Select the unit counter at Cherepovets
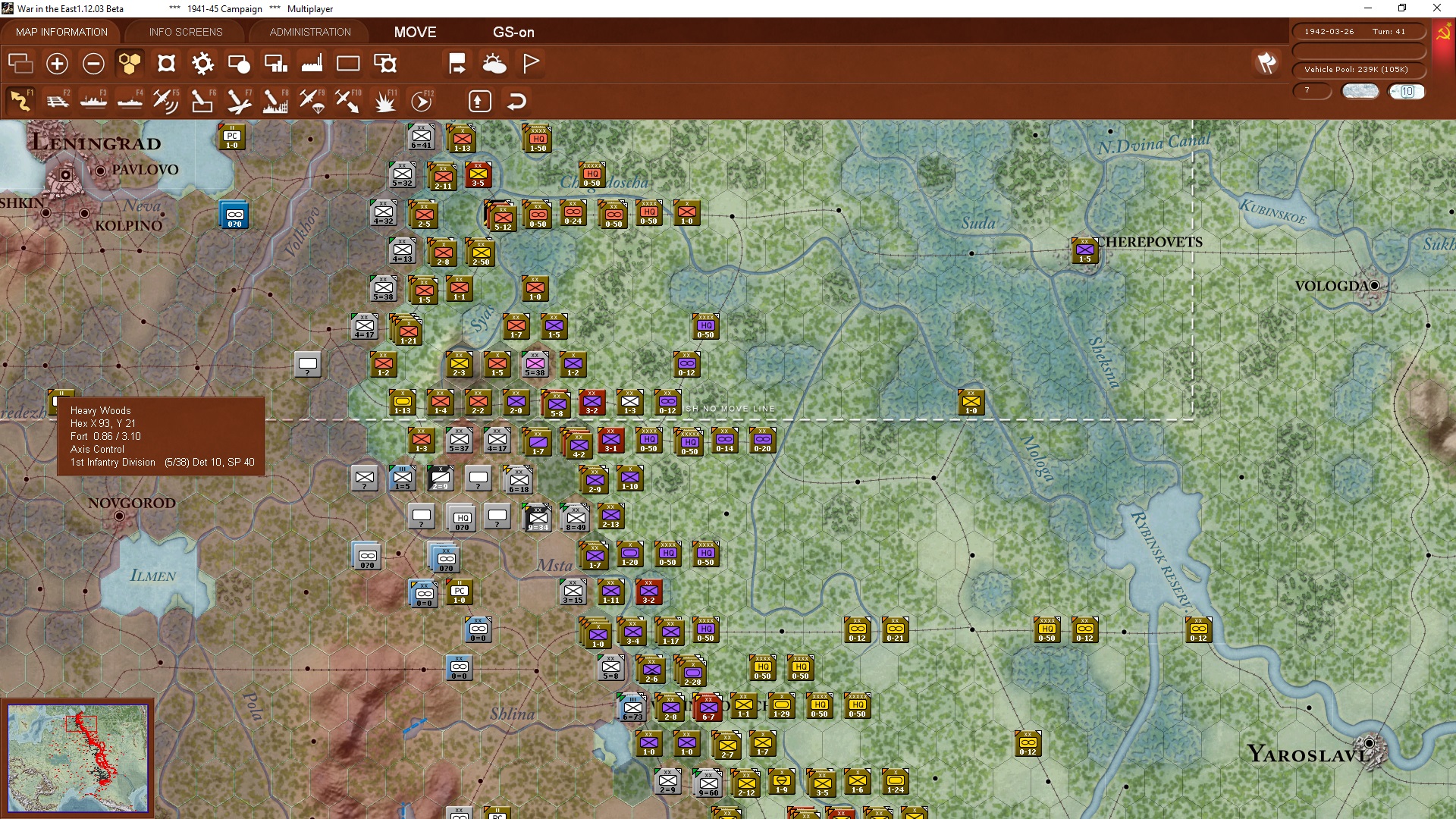The image size is (1456, 819). click(1084, 250)
